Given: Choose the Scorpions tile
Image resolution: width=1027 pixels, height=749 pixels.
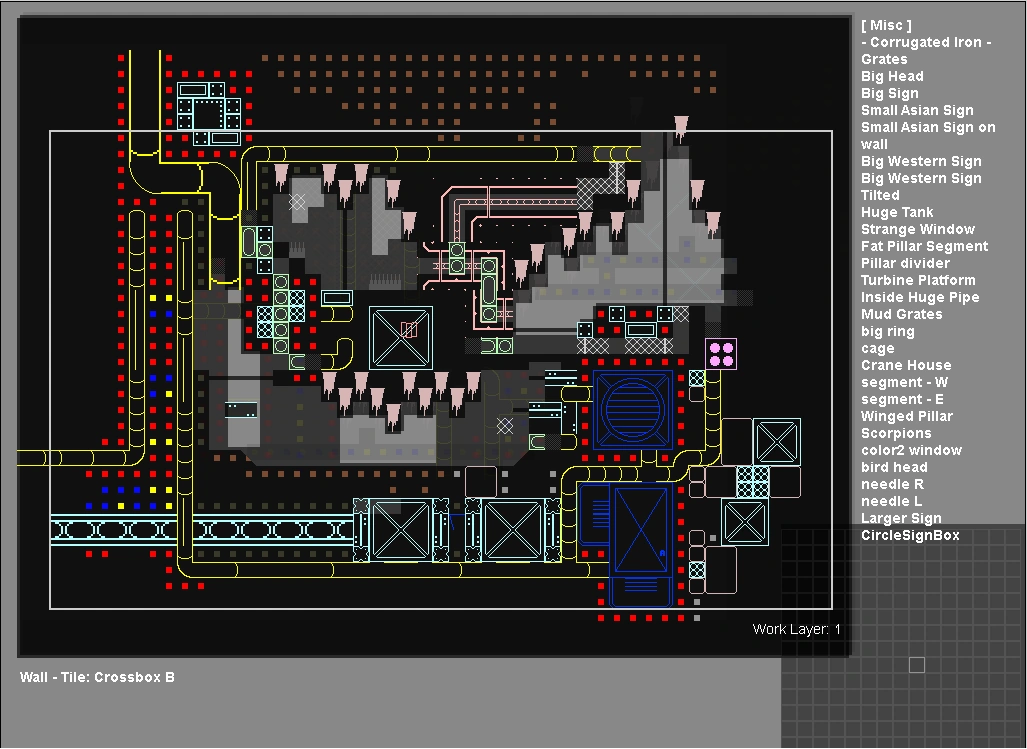Looking at the screenshot, I should pyautogui.click(x=896, y=433).
